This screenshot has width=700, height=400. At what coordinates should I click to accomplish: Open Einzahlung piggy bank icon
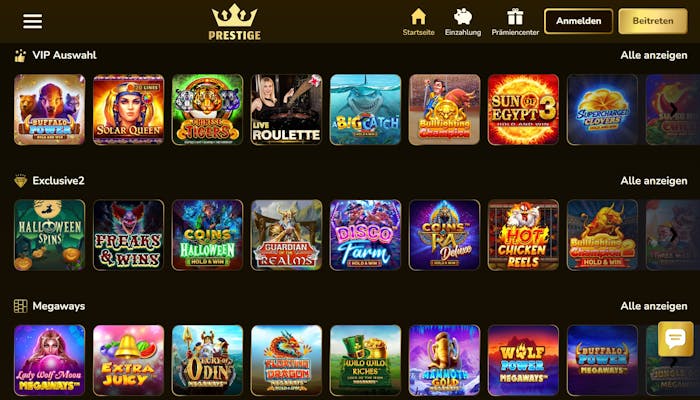[x=463, y=17]
